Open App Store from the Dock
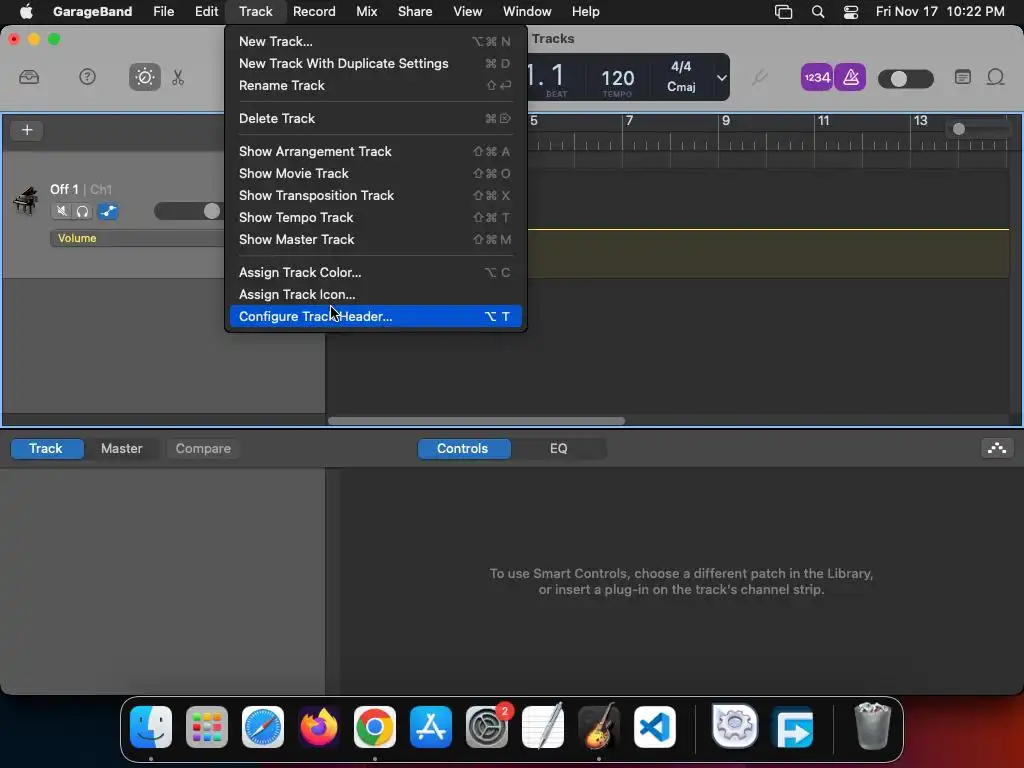The width and height of the screenshot is (1024, 768). click(x=431, y=727)
